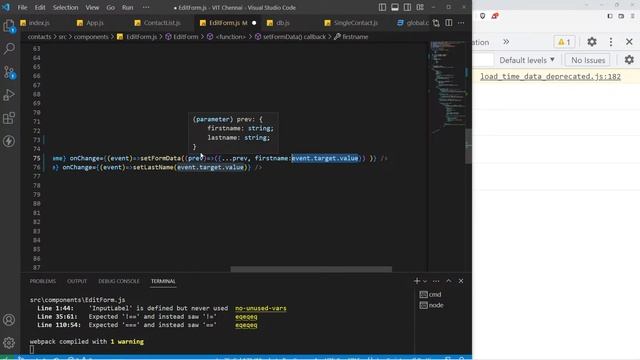640x360 pixels.
Task: Toggle the bottom panel layout icon
Action: pyautogui.click(x=395, y=7)
